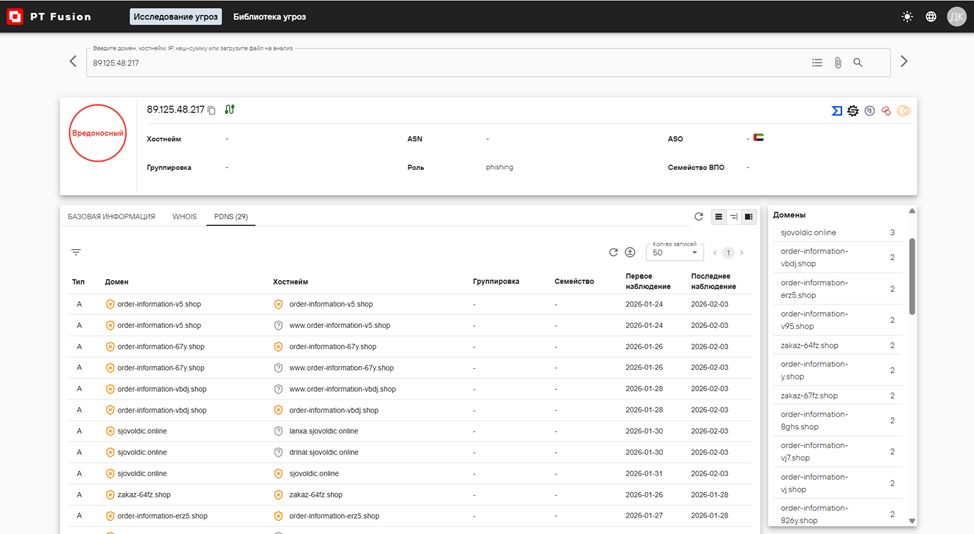Screen dimensions: 974x534
Task: Toggle the light theme sun icon
Action: tap(907, 17)
